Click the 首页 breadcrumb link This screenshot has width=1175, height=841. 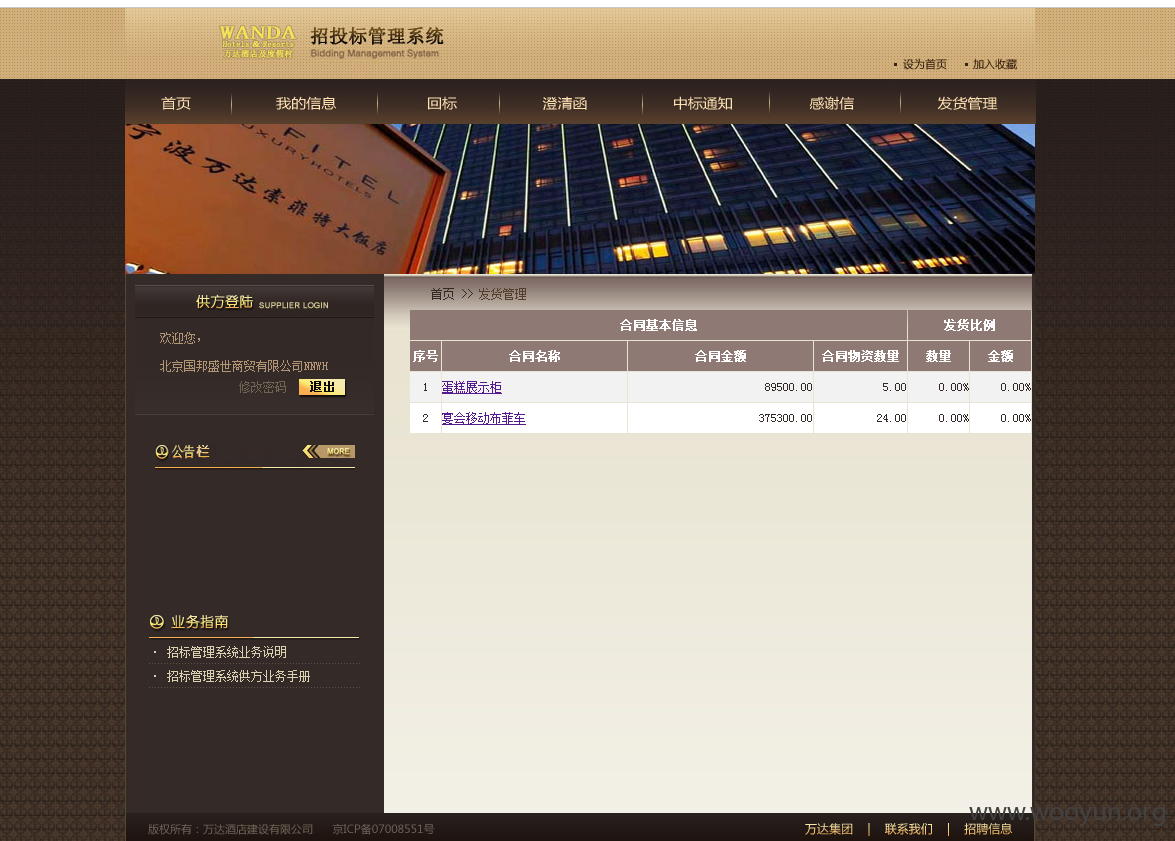442,295
